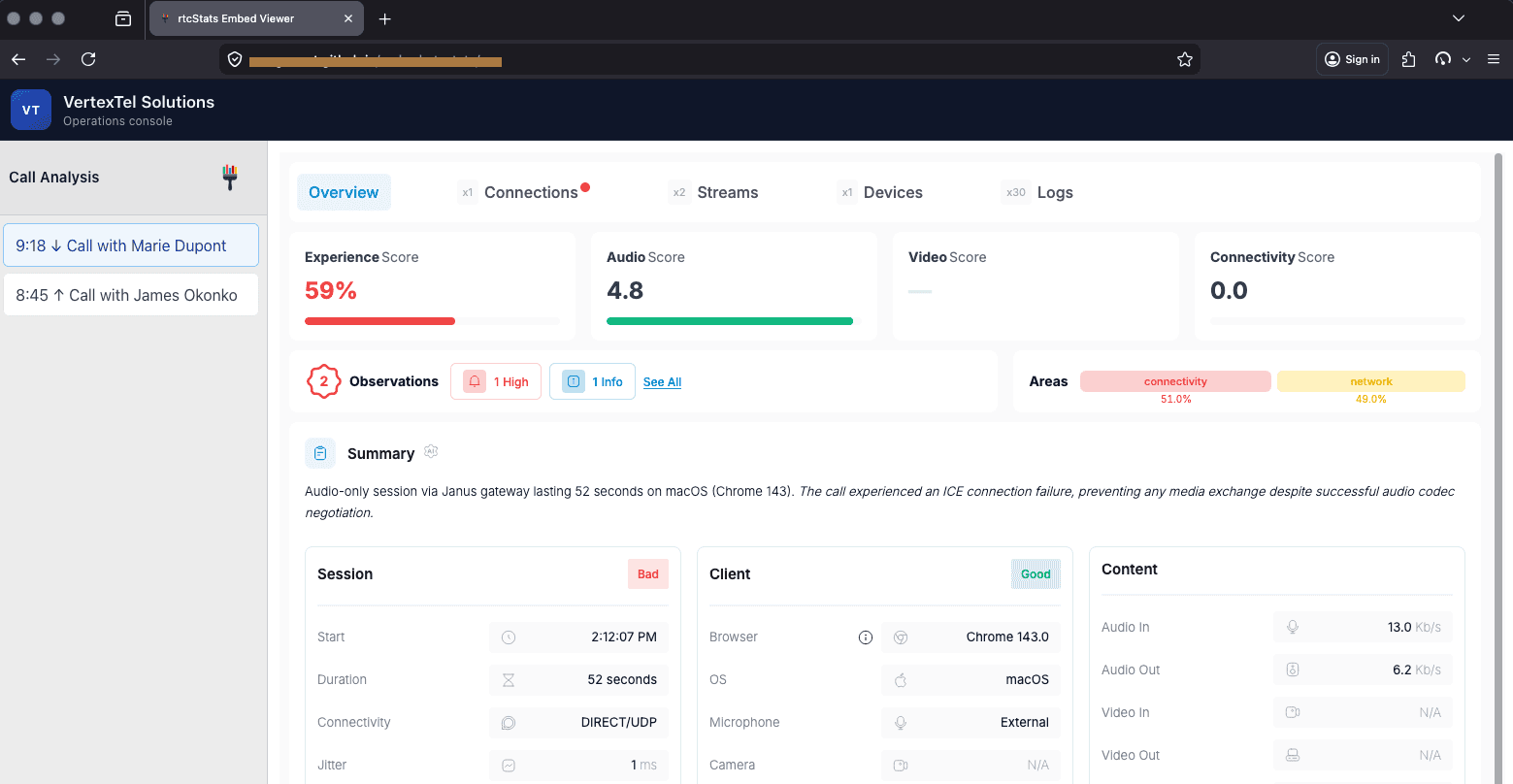Click the speedometer icon in browser toolbar
Screen dimensions: 1513x784
coord(1443,59)
